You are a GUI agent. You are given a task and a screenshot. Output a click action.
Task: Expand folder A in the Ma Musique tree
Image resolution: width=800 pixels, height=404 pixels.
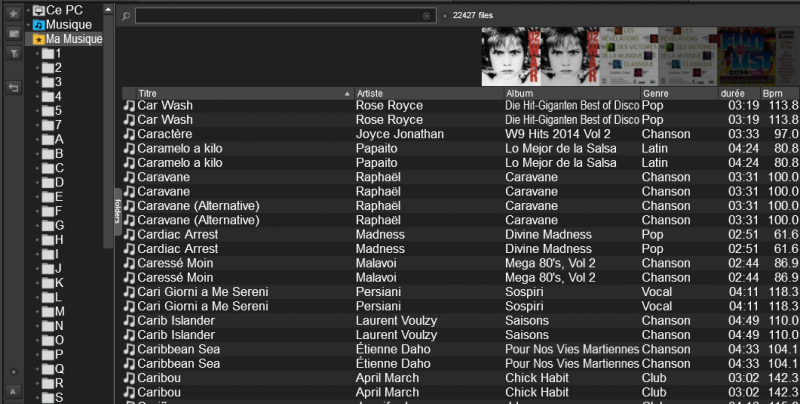37,140
